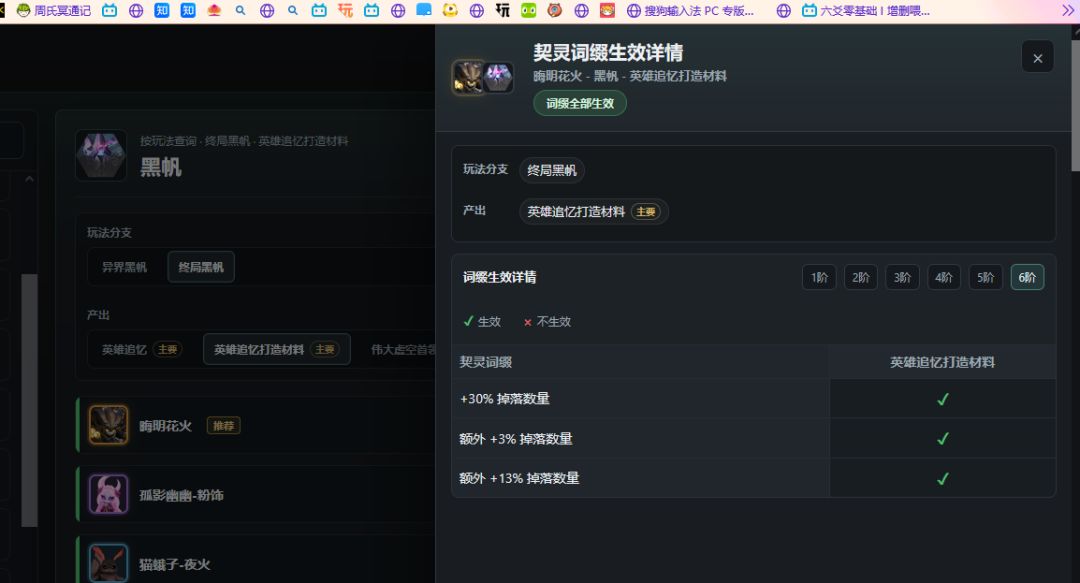Click the red 不生效 legend item

pyautogui.click(x=548, y=322)
